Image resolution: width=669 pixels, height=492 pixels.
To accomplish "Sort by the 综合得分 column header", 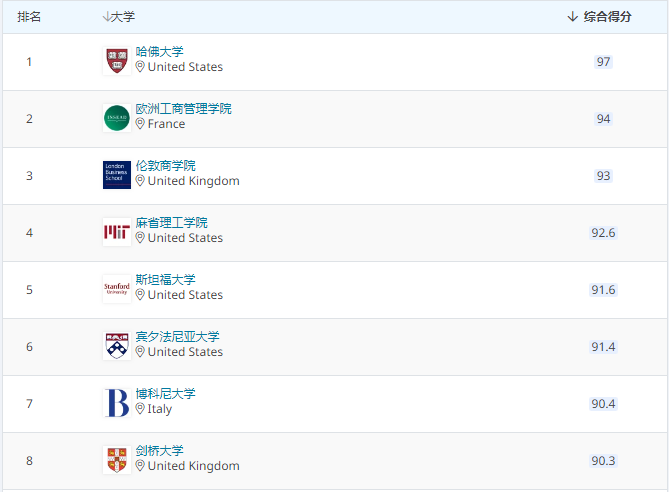I will pos(599,17).
